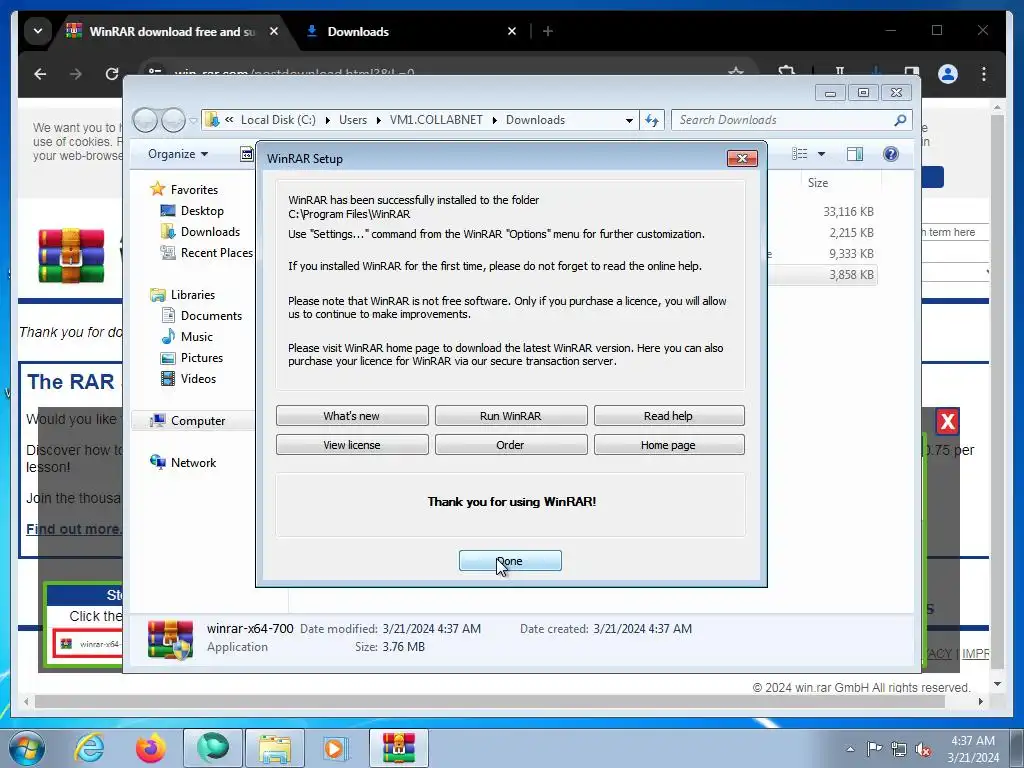Click Chrome back arrow
This screenshot has height=768, width=1024.
coord(40,74)
